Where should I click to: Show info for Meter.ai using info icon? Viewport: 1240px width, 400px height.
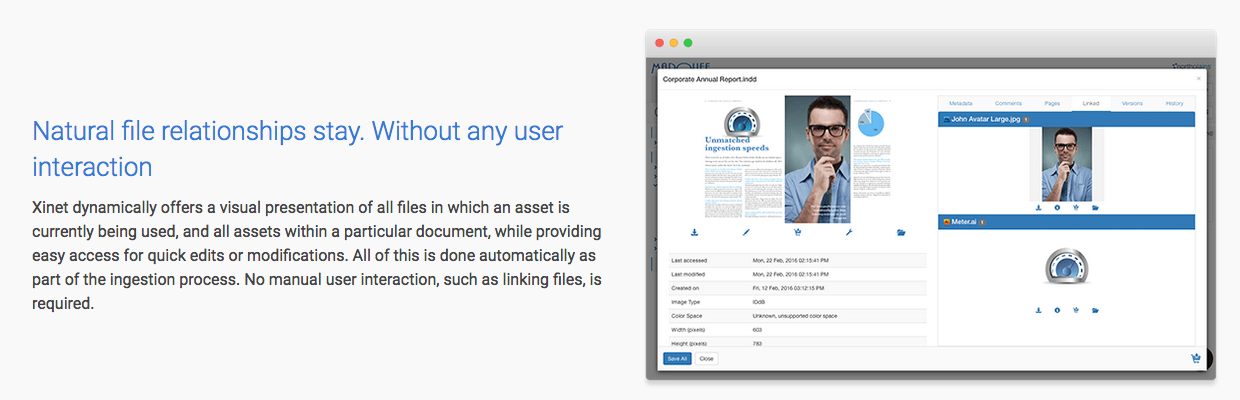coord(1057,310)
